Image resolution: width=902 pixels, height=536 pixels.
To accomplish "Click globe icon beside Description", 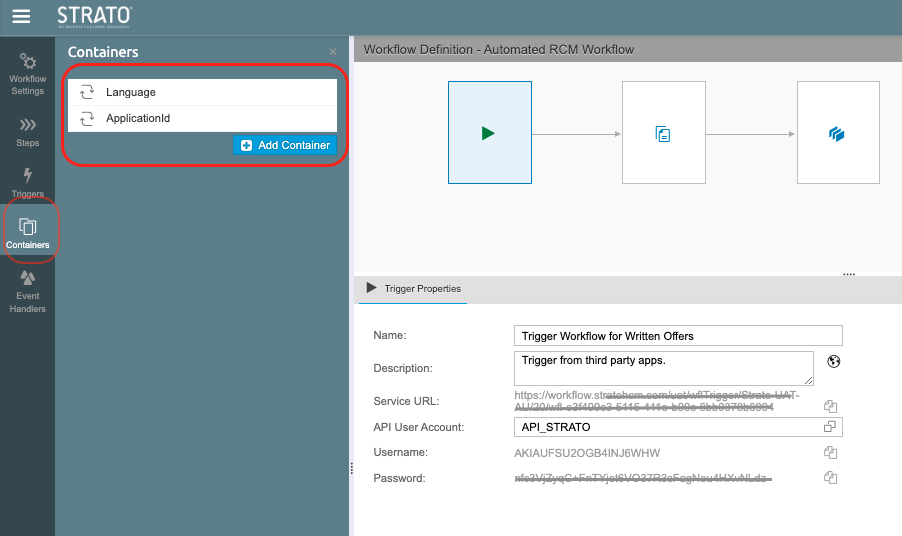I will (833, 362).
